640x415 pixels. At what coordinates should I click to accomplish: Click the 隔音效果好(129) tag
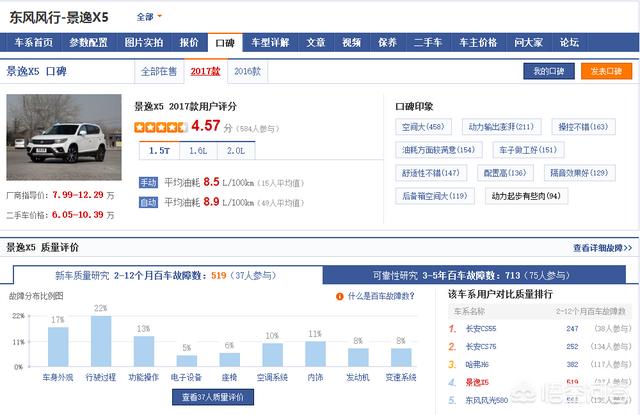[x=580, y=173]
